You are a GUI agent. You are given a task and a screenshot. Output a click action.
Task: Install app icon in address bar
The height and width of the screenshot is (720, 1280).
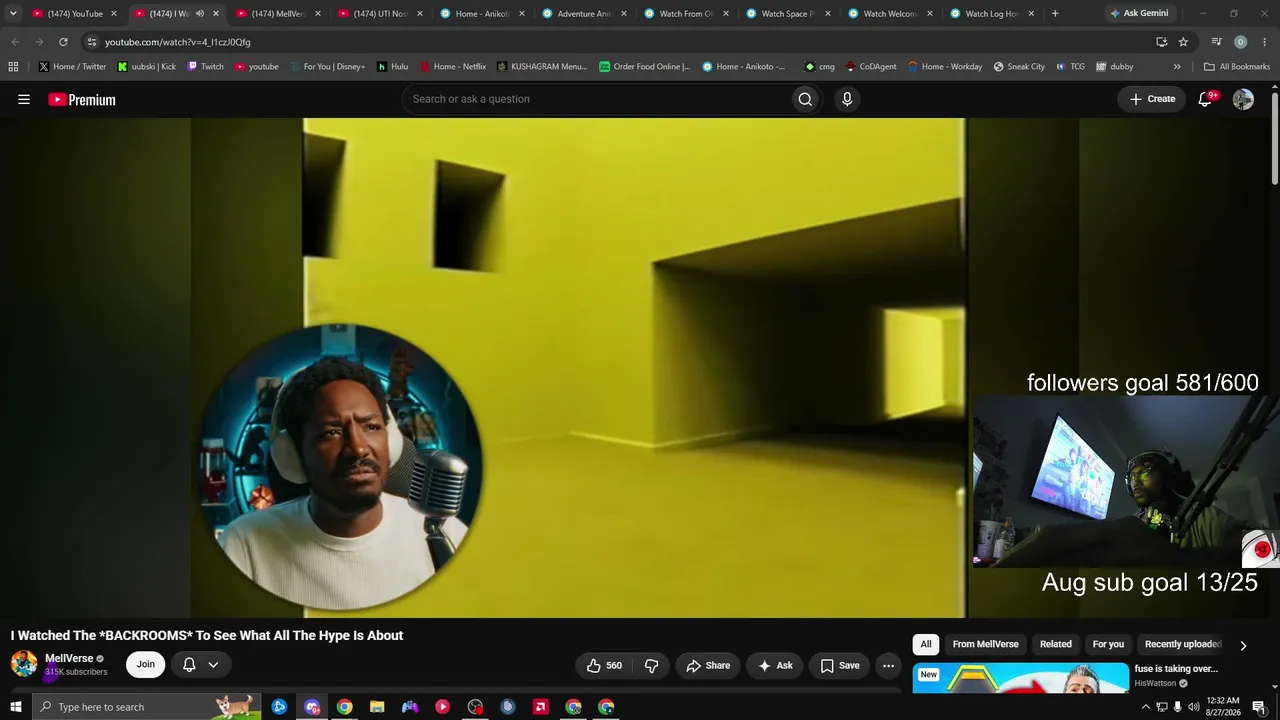coord(1161,42)
